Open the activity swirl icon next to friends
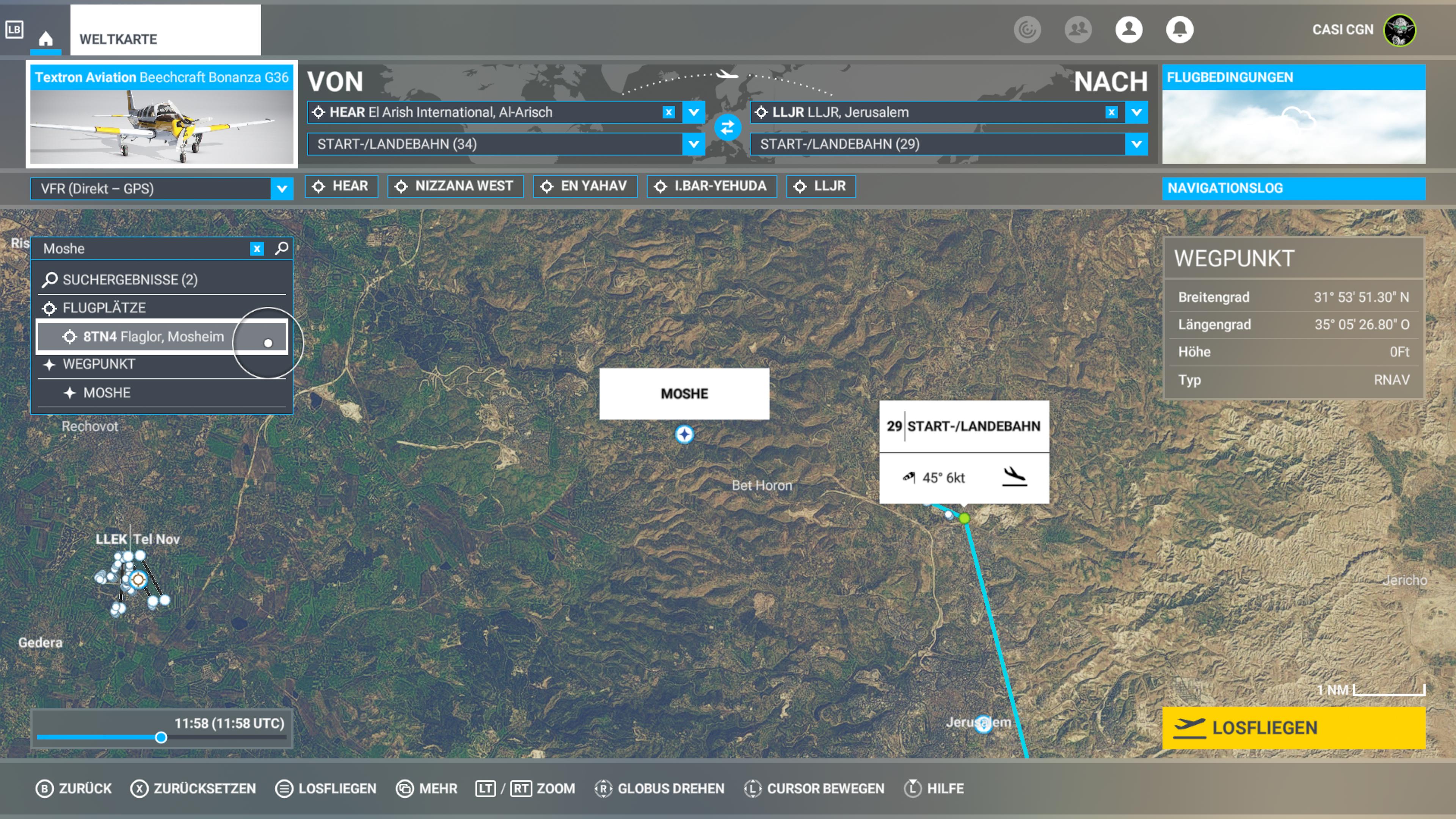The image size is (1456, 819). pyautogui.click(x=1027, y=30)
